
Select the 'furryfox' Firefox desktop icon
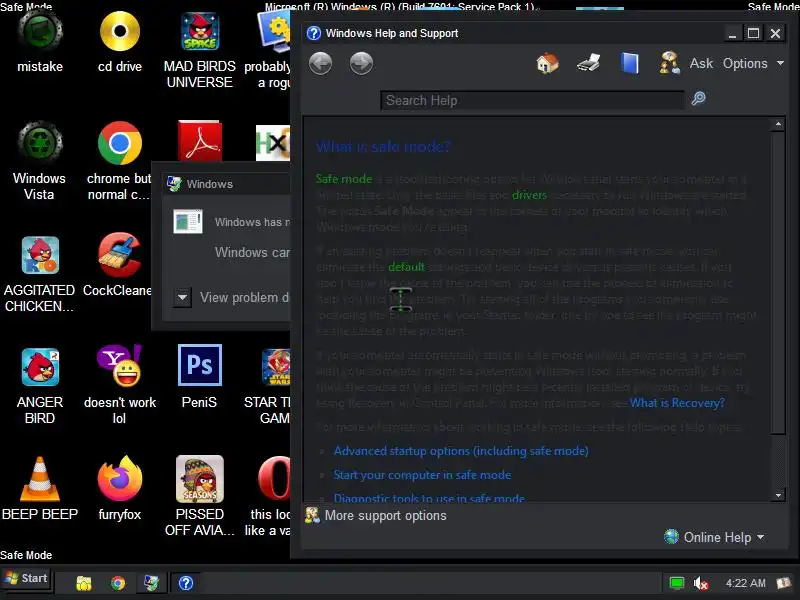pyautogui.click(x=120, y=489)
